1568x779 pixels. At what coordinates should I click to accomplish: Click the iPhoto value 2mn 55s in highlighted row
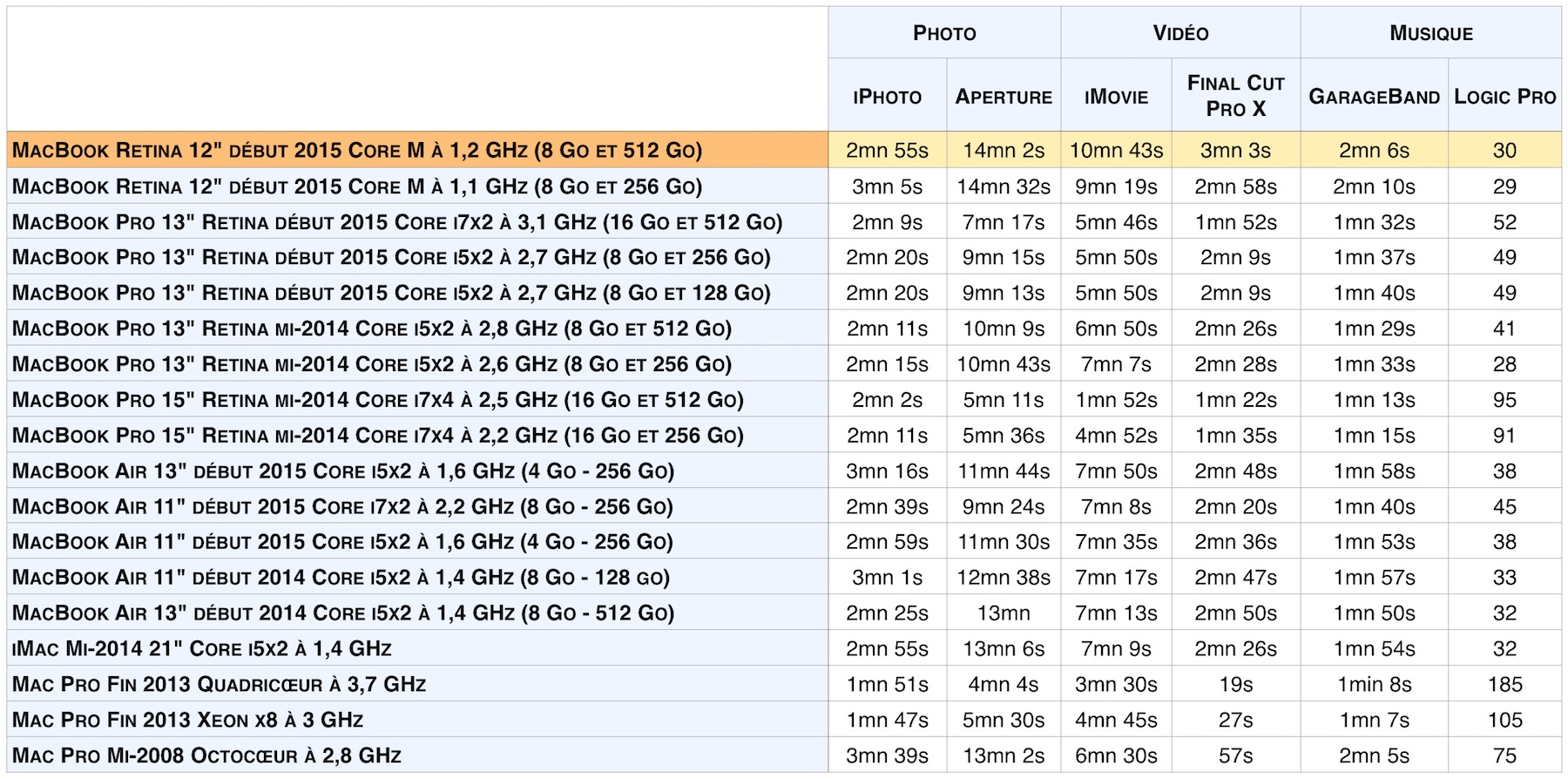pyautogui.click(x=887, y=150)
